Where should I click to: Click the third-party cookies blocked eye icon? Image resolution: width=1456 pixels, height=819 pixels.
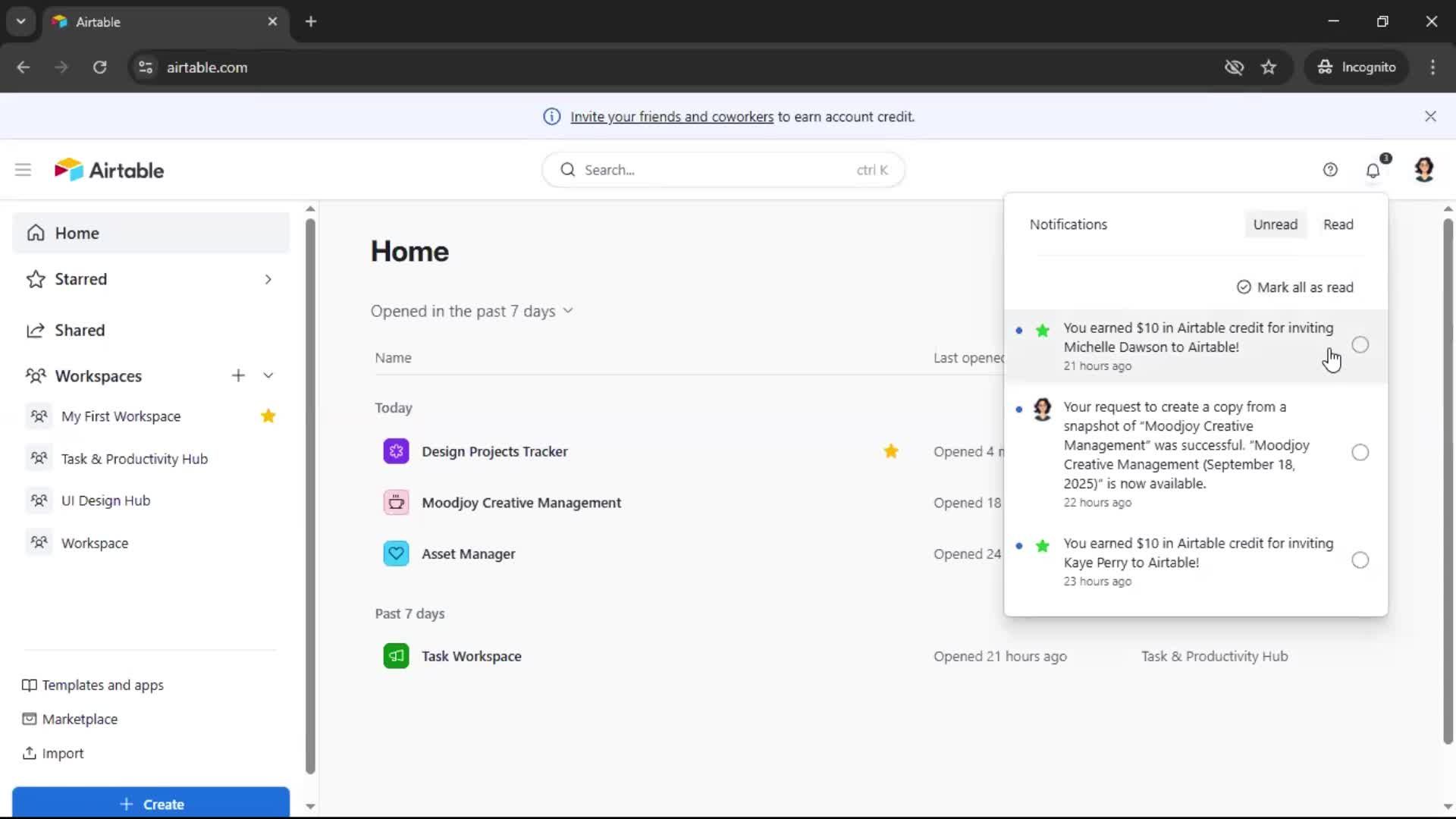click(x=1234, y=67)
